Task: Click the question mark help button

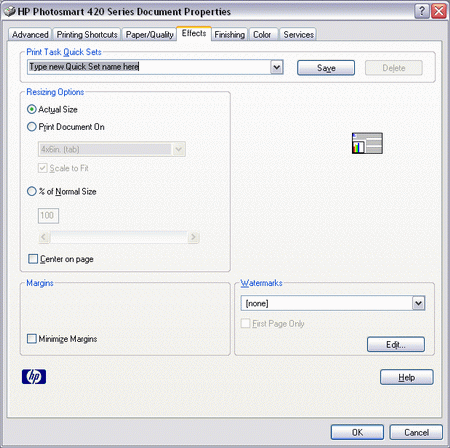Action: pos(422,11)
